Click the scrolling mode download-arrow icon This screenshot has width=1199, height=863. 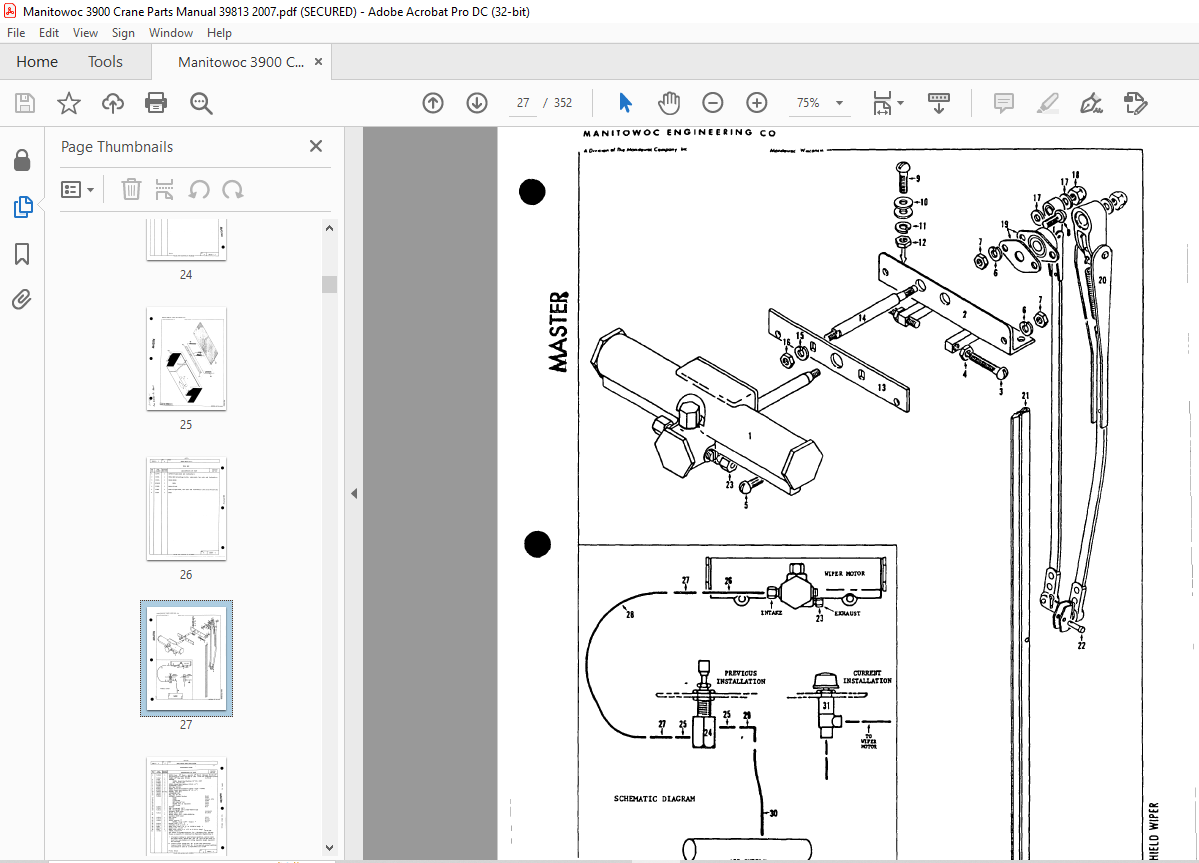pos(939,102)
